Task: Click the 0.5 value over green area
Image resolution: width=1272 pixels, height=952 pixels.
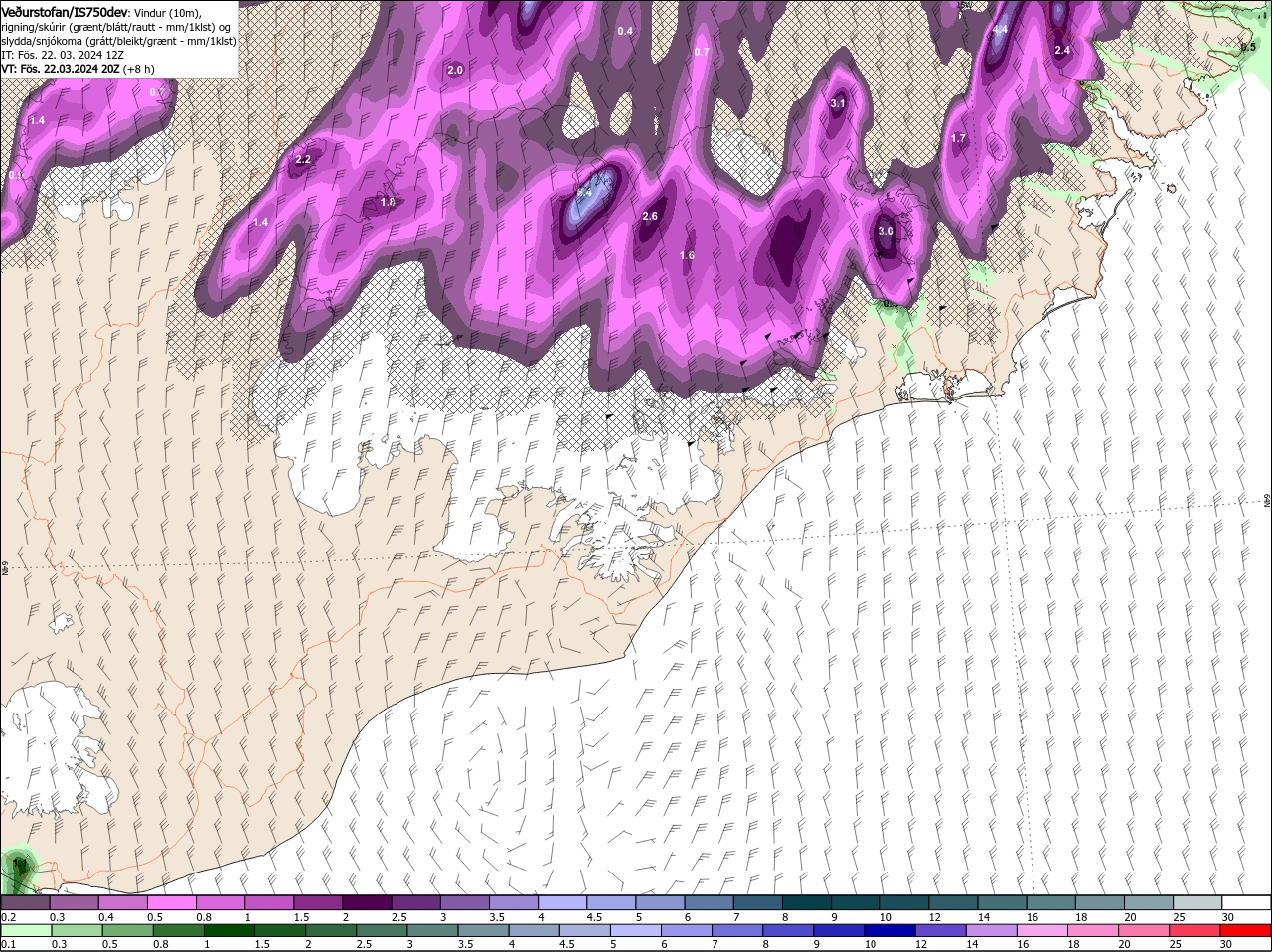Action: (x=1249, y=47)
